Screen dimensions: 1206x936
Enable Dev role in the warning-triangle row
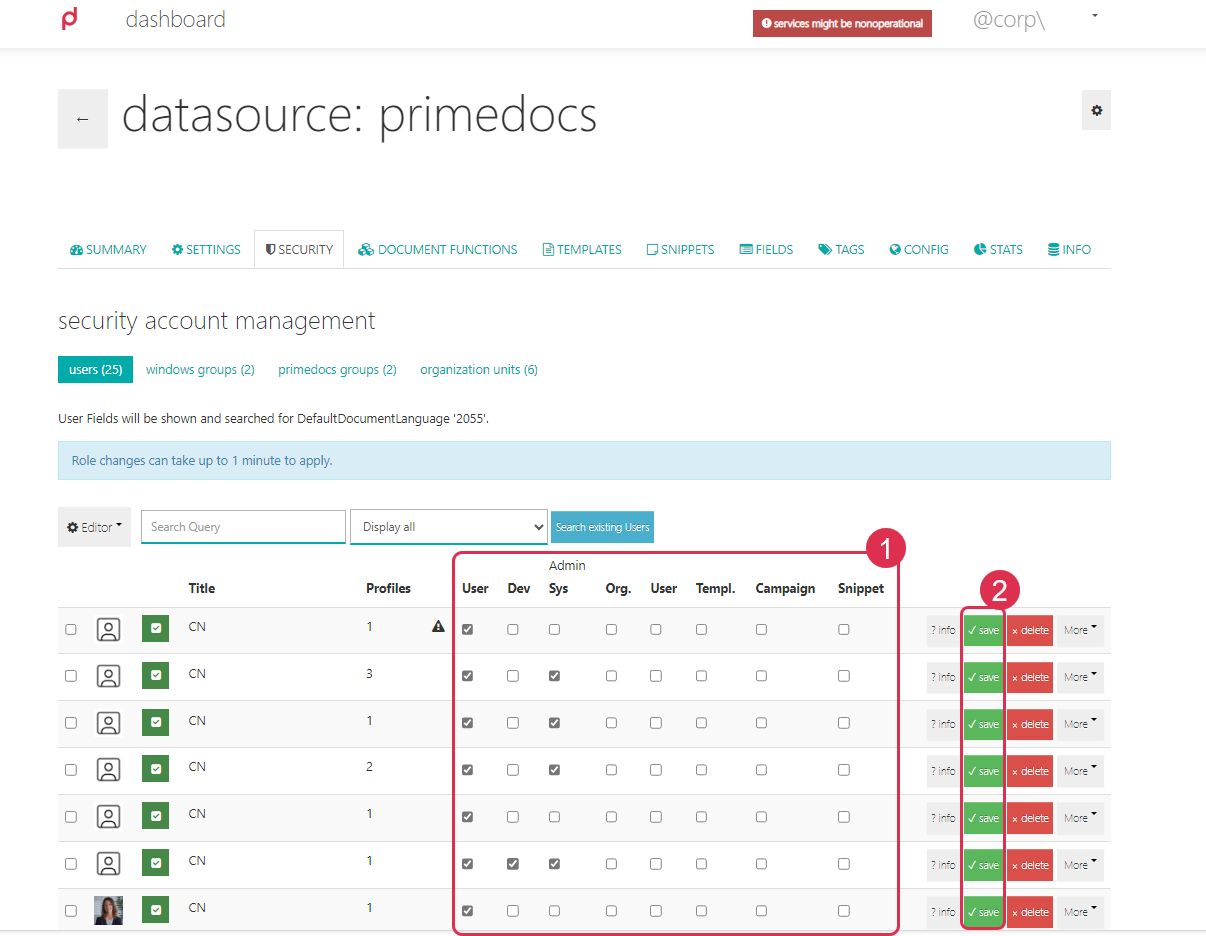point(513,630)
